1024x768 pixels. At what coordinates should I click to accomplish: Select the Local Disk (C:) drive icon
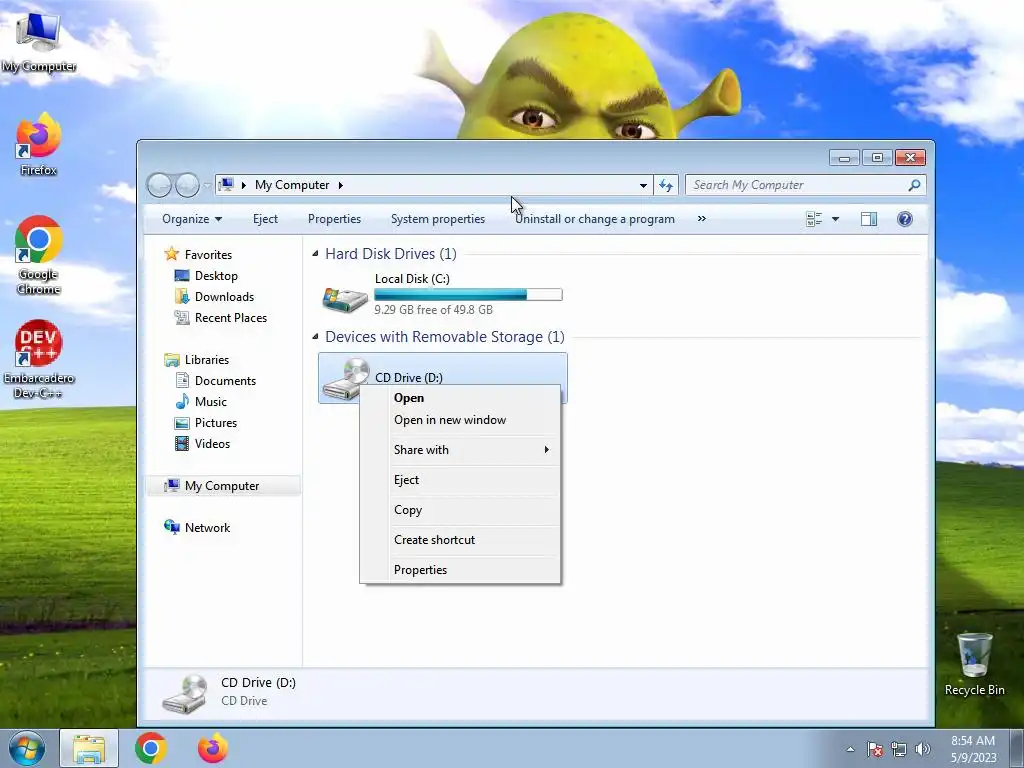coord(345,298)
